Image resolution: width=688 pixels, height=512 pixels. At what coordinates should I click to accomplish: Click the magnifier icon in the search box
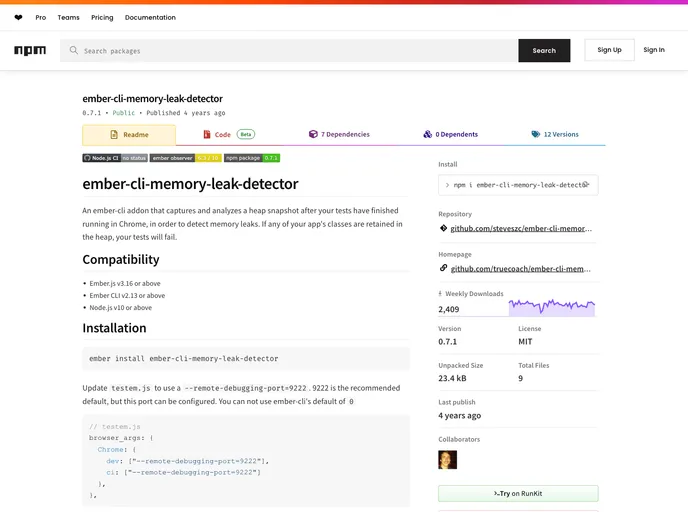74,50
